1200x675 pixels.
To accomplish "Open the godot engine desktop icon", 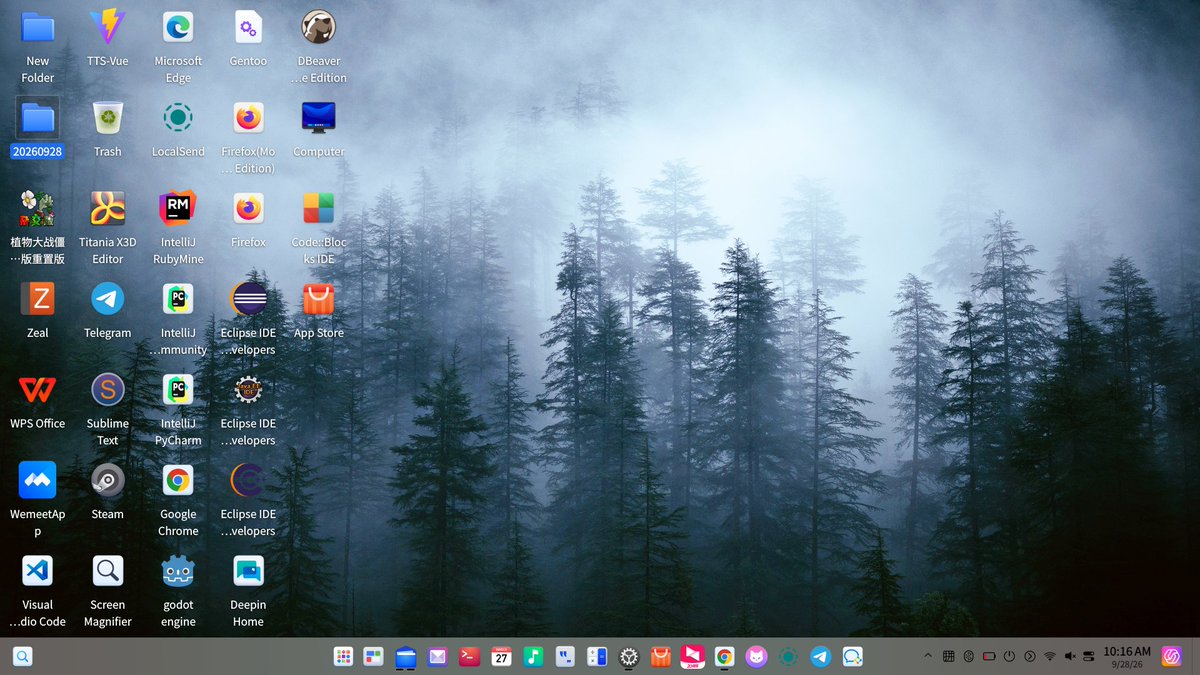I will click(178, 570).
